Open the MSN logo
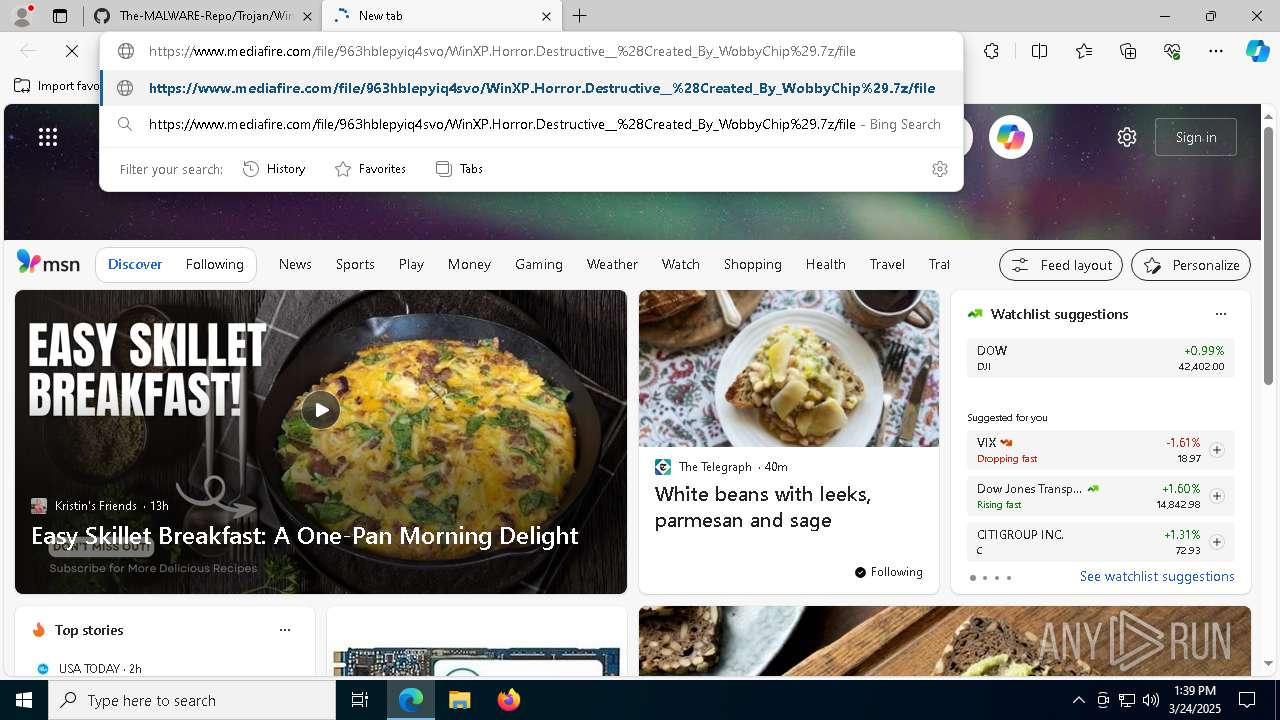Viewport: 1280px width, 720px height. [48, 262]
